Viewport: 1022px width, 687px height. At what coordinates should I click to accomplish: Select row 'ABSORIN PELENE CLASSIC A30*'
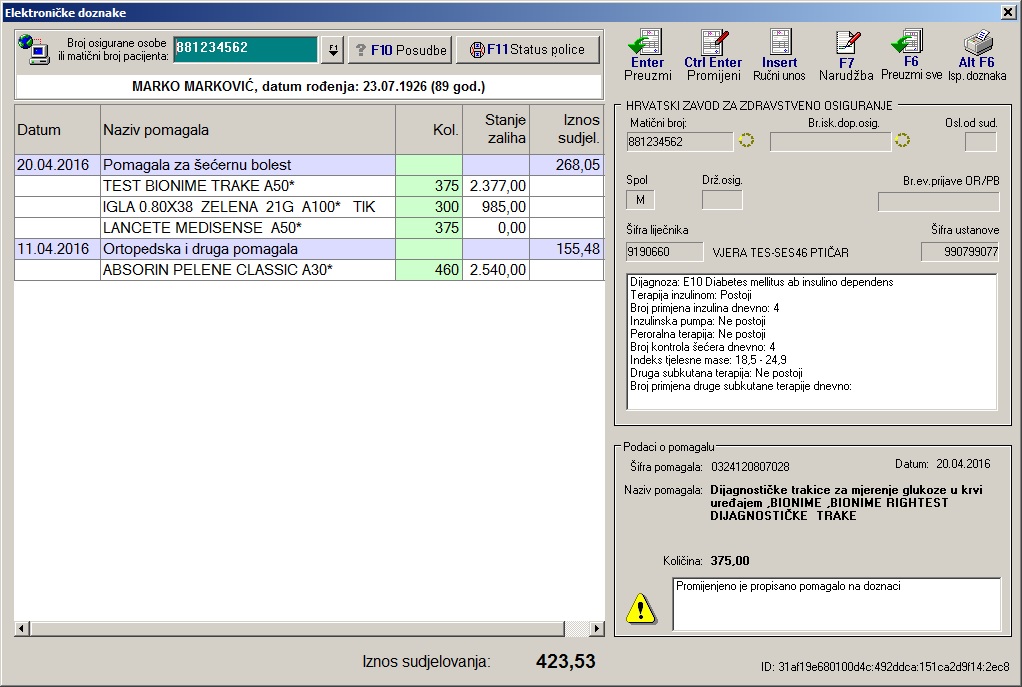tap(309, 269)
